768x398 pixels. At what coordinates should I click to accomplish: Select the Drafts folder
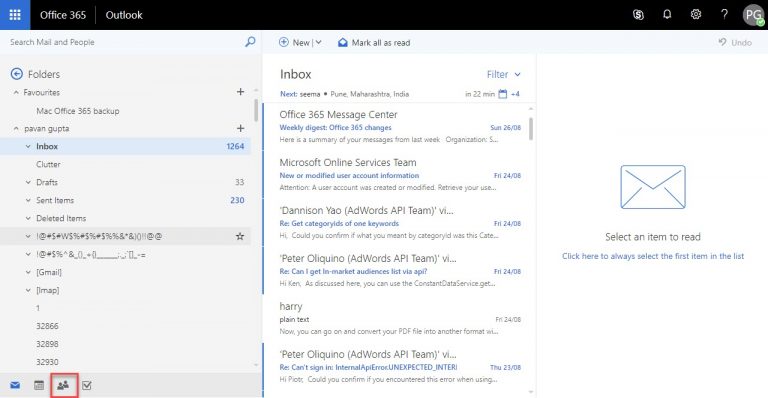pos(47,182)
